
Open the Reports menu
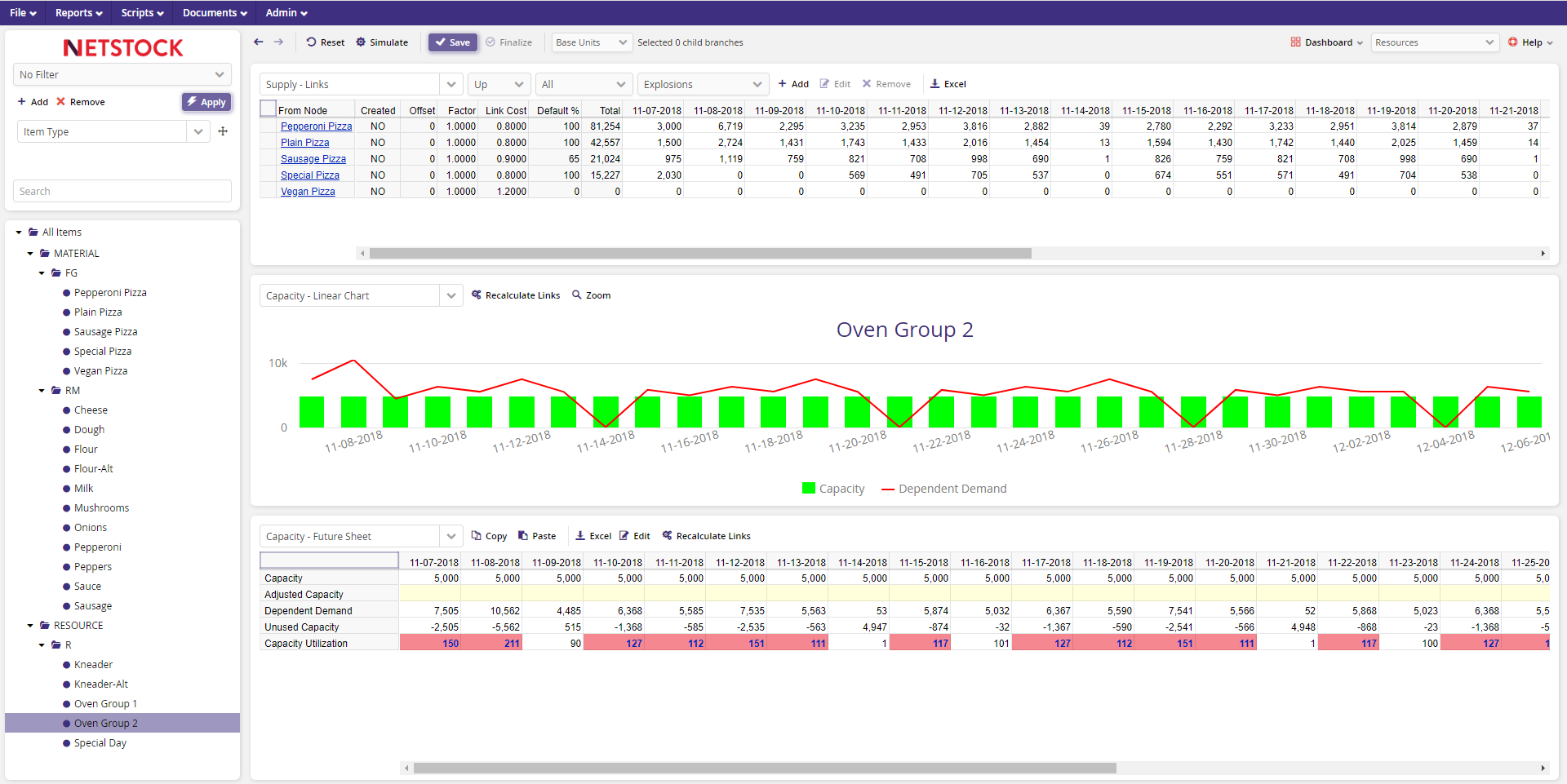[78, 12]
